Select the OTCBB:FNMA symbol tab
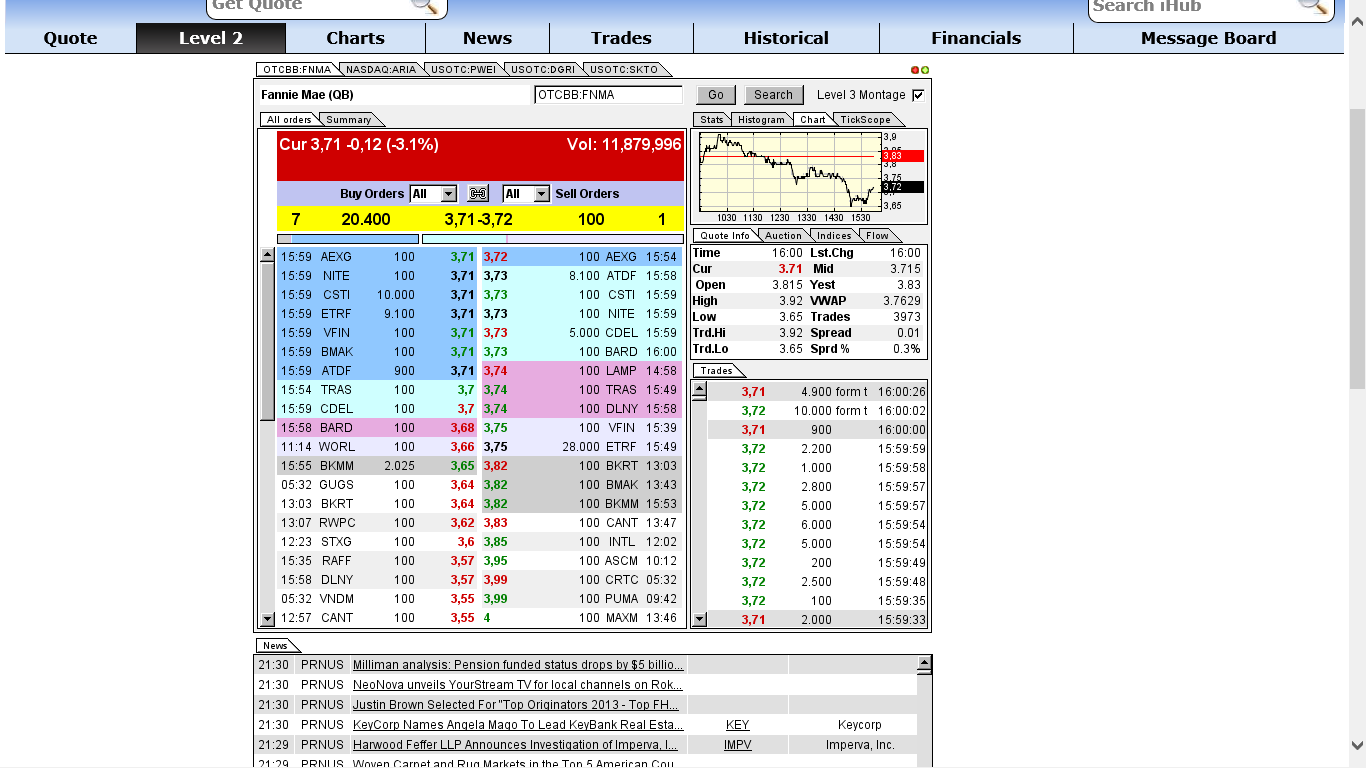Viewport: 1366px width, 768px height. [297, 70]
